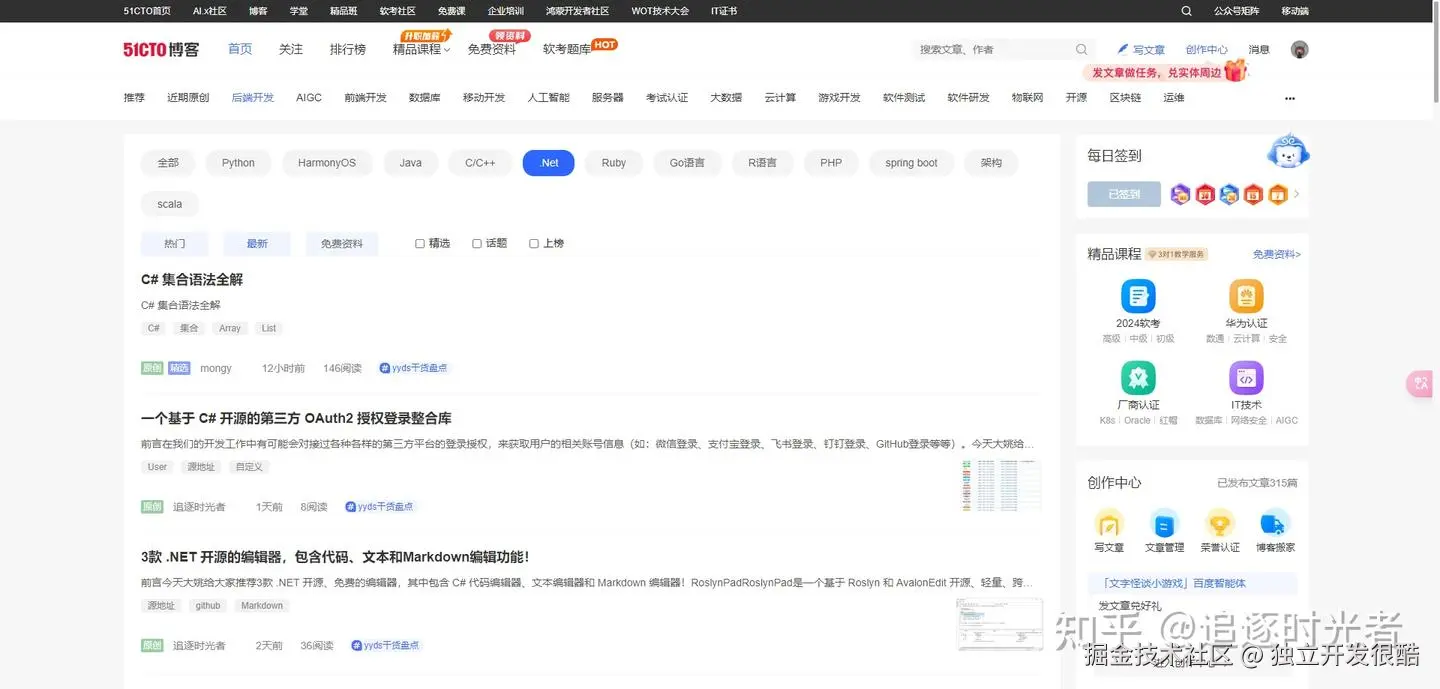Click the last orange sign-in badge
Image resolution: width=1440 pixels, height=689 pixels.
(1277, 194)
